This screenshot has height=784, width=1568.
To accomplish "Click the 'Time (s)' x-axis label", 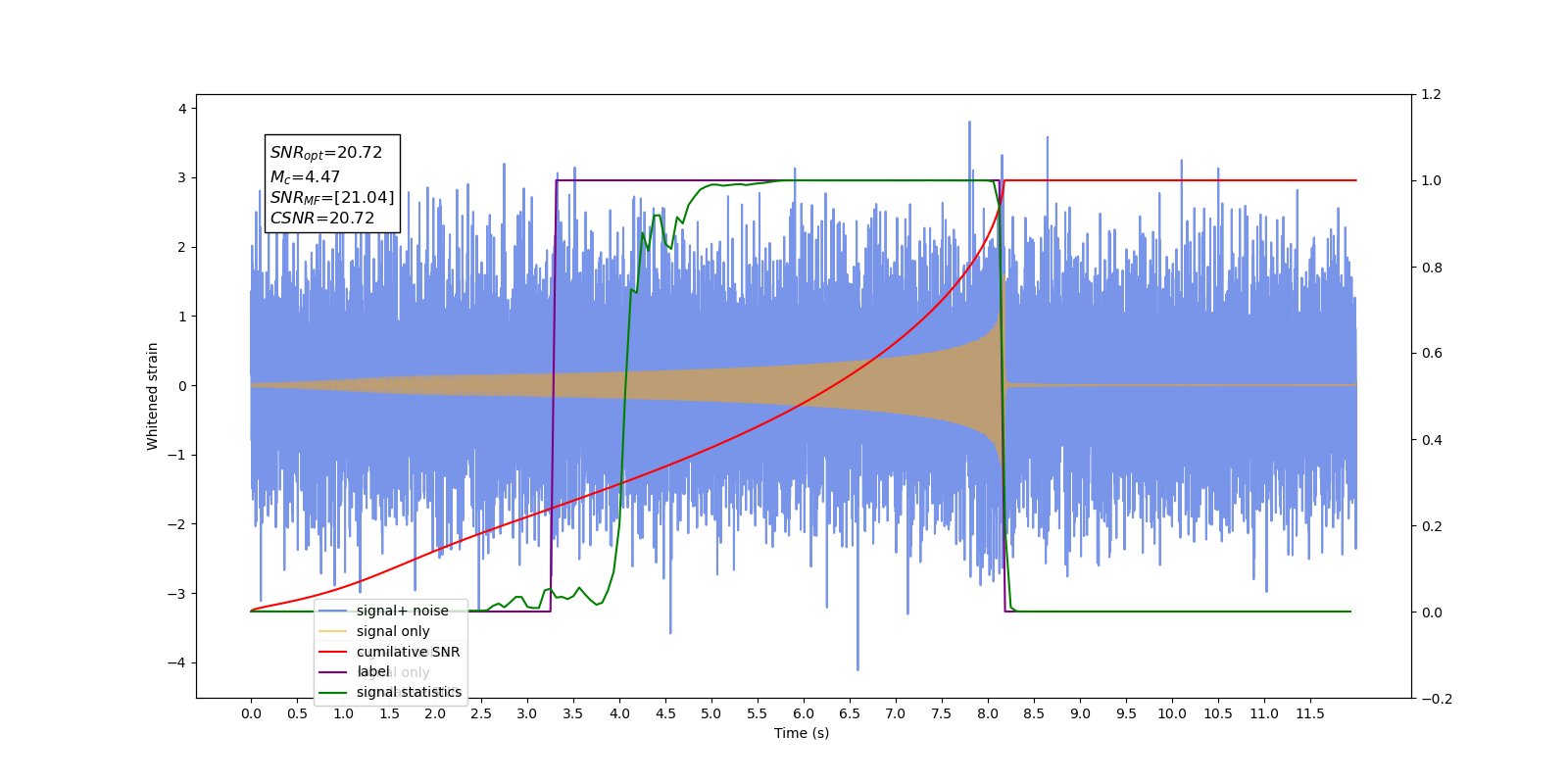I will tap(802, 733).
